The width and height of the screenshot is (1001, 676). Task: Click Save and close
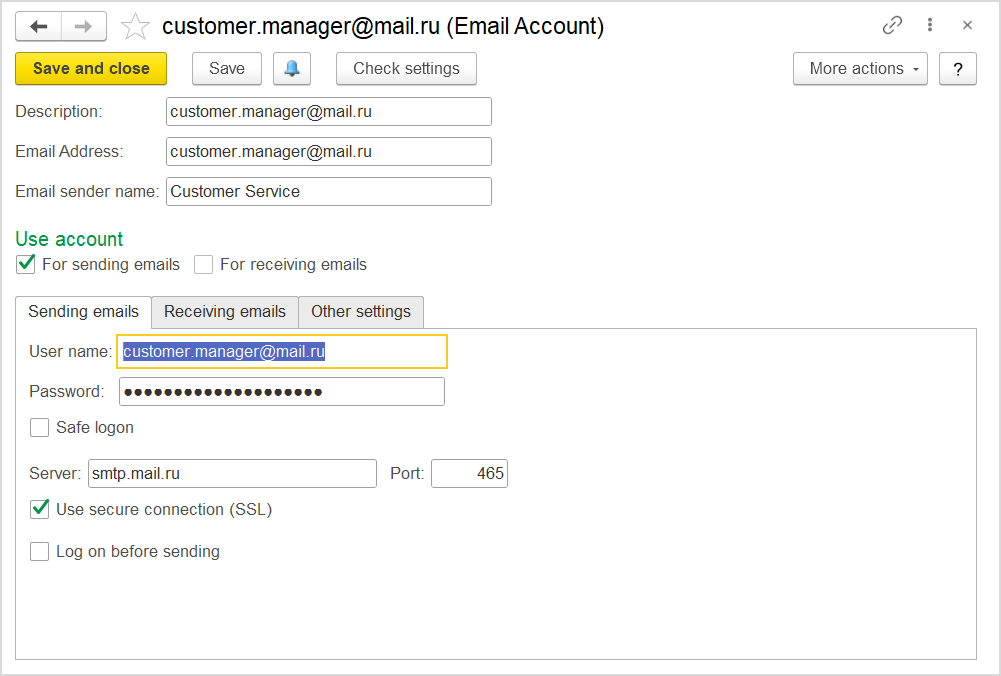(91, 68)
